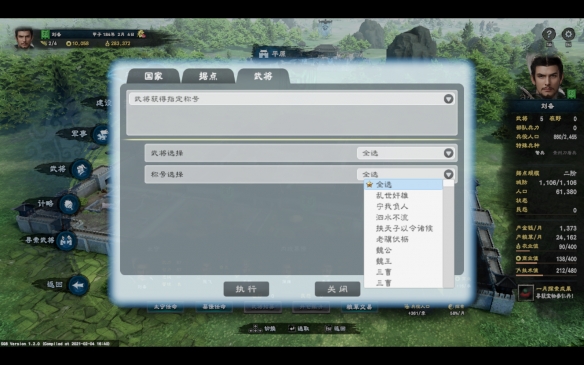Image resolution: width=584 pixels, height=365 pixels.
Task: Click the 粮草交易 button below dialog
Action: [359, 307]
